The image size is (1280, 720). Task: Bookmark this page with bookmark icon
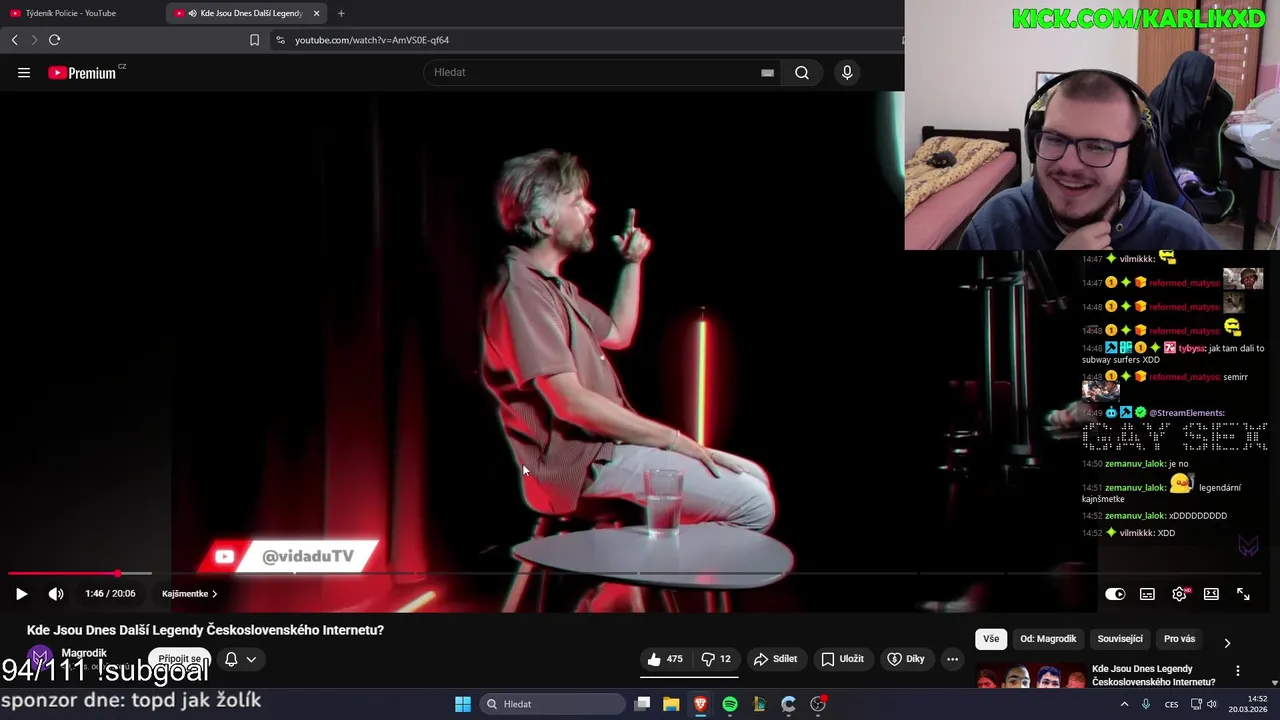tap(254, 40)
